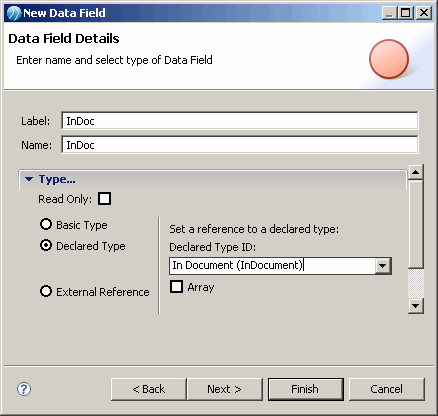Open the Declared Type ID dropdown arrow

[x=383, y=266]
